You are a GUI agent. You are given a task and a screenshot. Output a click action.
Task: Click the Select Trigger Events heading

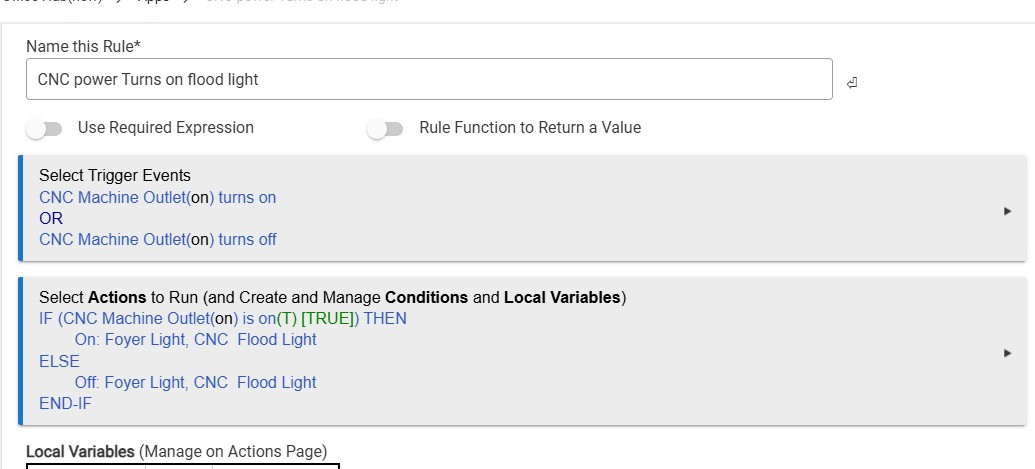pos(114,176)
